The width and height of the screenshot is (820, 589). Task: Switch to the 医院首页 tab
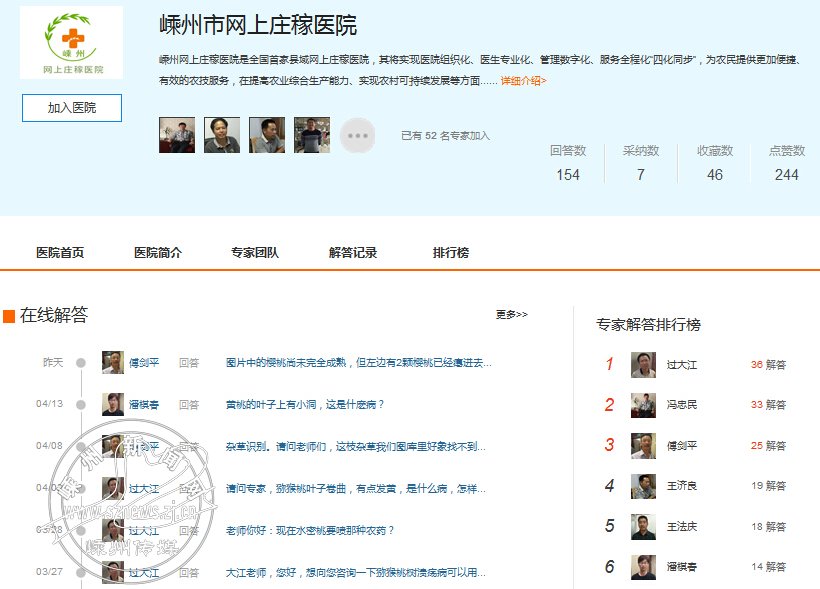tap(60, 253)
